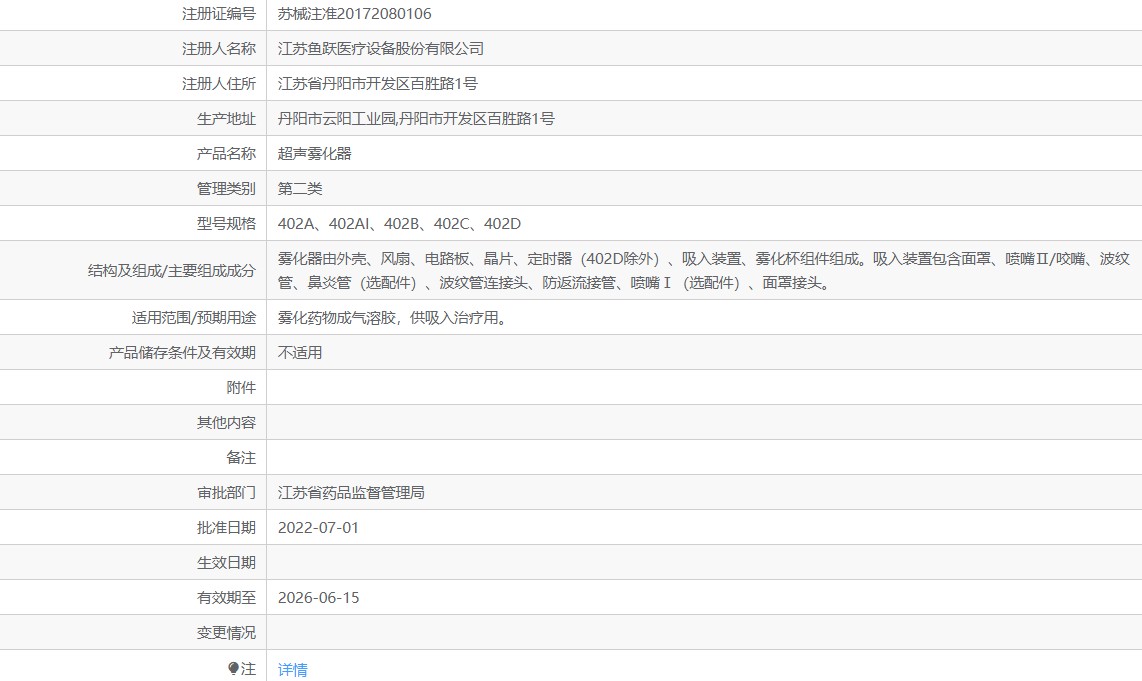Click the 其他内容 label
The height and width of the screenshot is (681, 1142).
226,422
